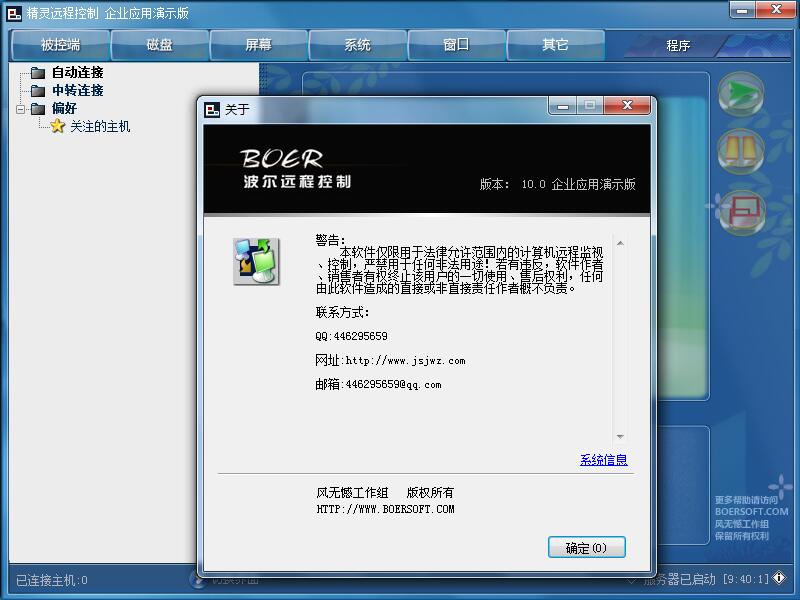Viewport: 800px width, 600px height.
Task: Open the 程序 tab
Action: coord(678,46)
